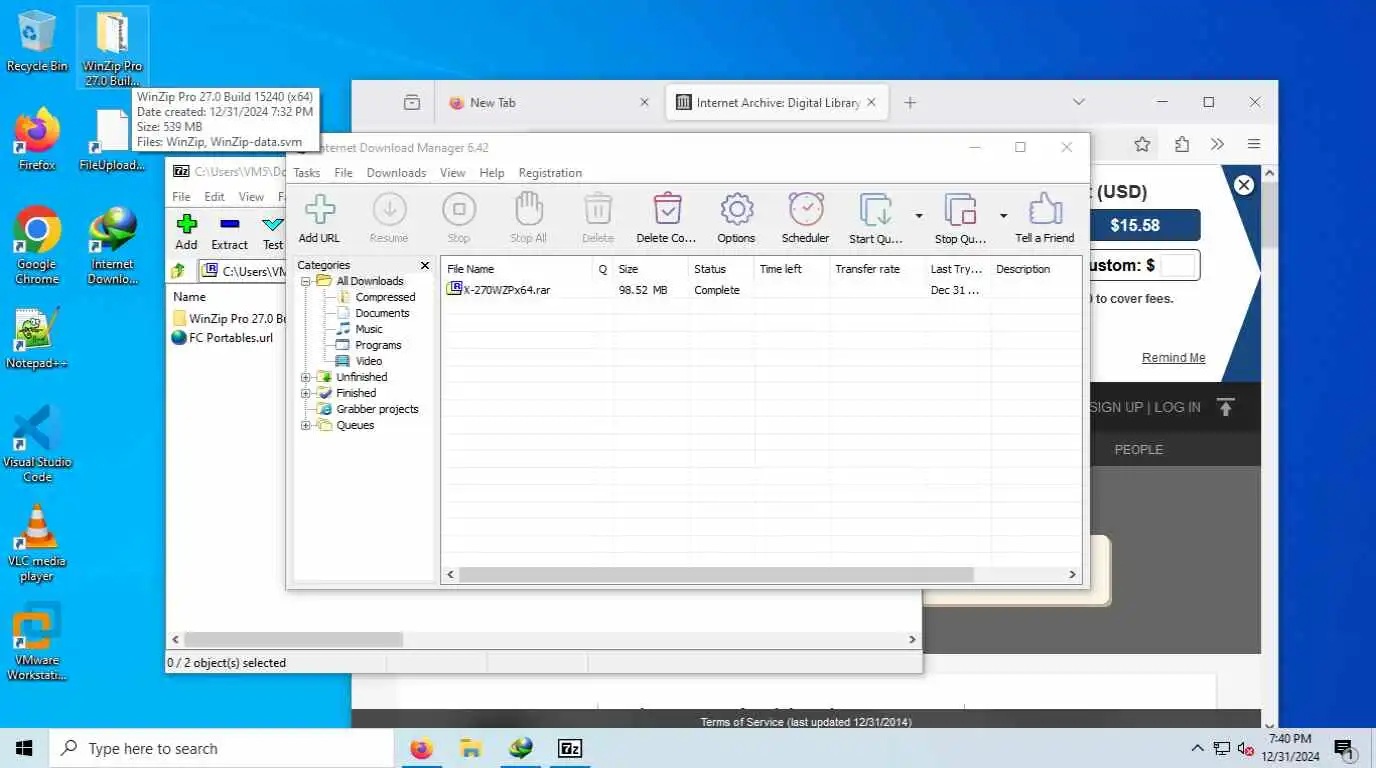Open IDM Help menu
The image size is (1376, 768).
(x=492, y=173)
